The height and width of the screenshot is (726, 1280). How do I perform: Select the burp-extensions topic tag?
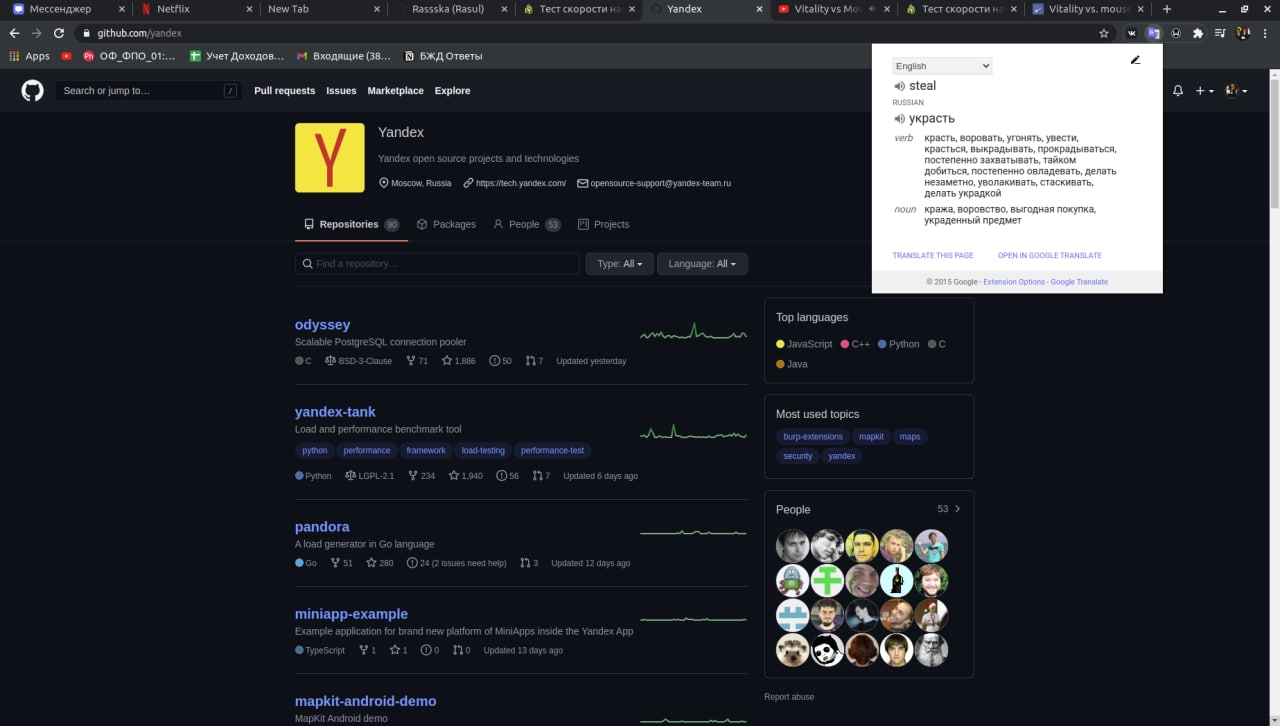pyautogui.click(x=813, y=437)
